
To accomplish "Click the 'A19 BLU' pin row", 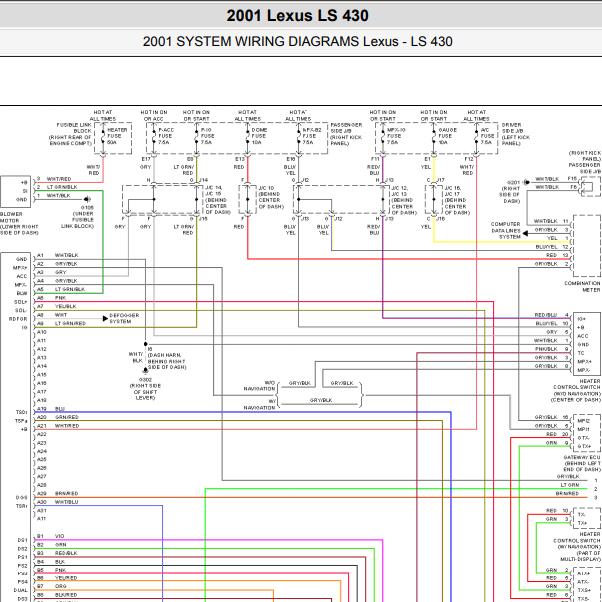I will (x=51, y=409).
